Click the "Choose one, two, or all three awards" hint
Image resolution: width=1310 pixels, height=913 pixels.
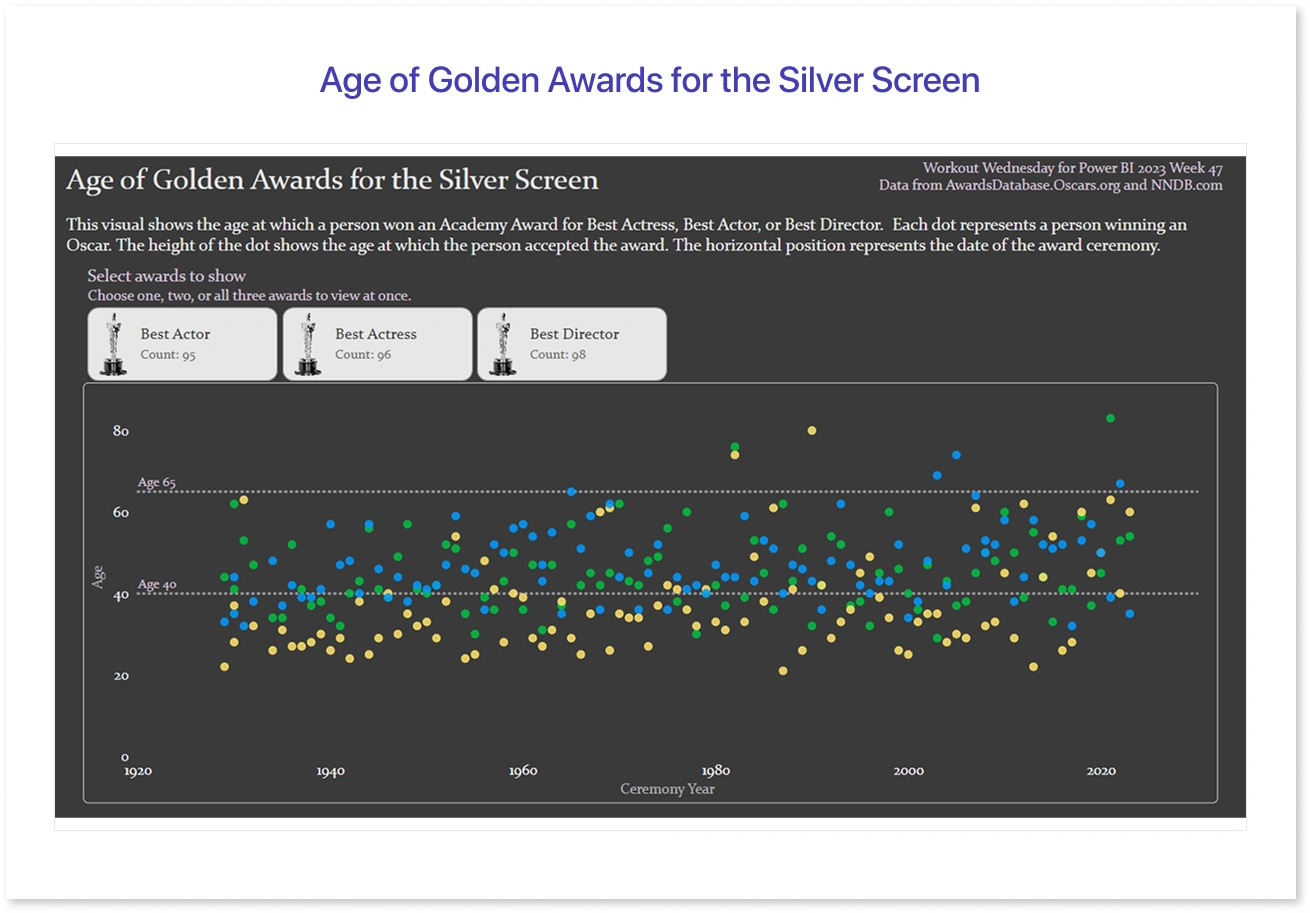(249, 296)
